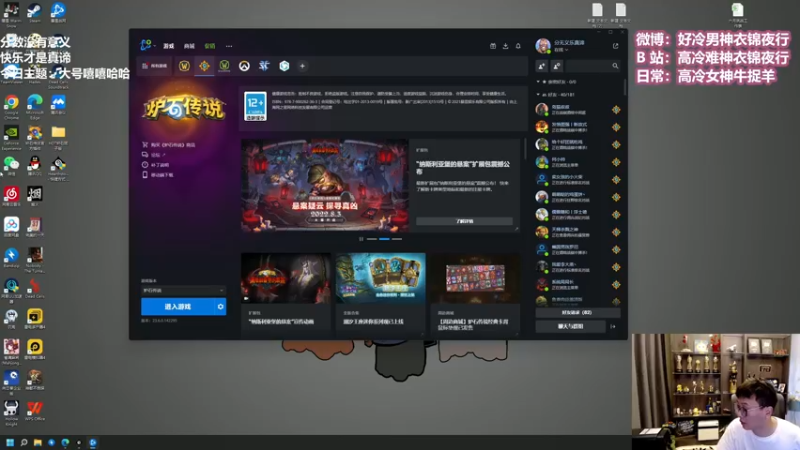The width and height of the screenshot is (800, 450).
Task: Click the arrow icon beside Chats and Groups
Action: coord(613,326)
